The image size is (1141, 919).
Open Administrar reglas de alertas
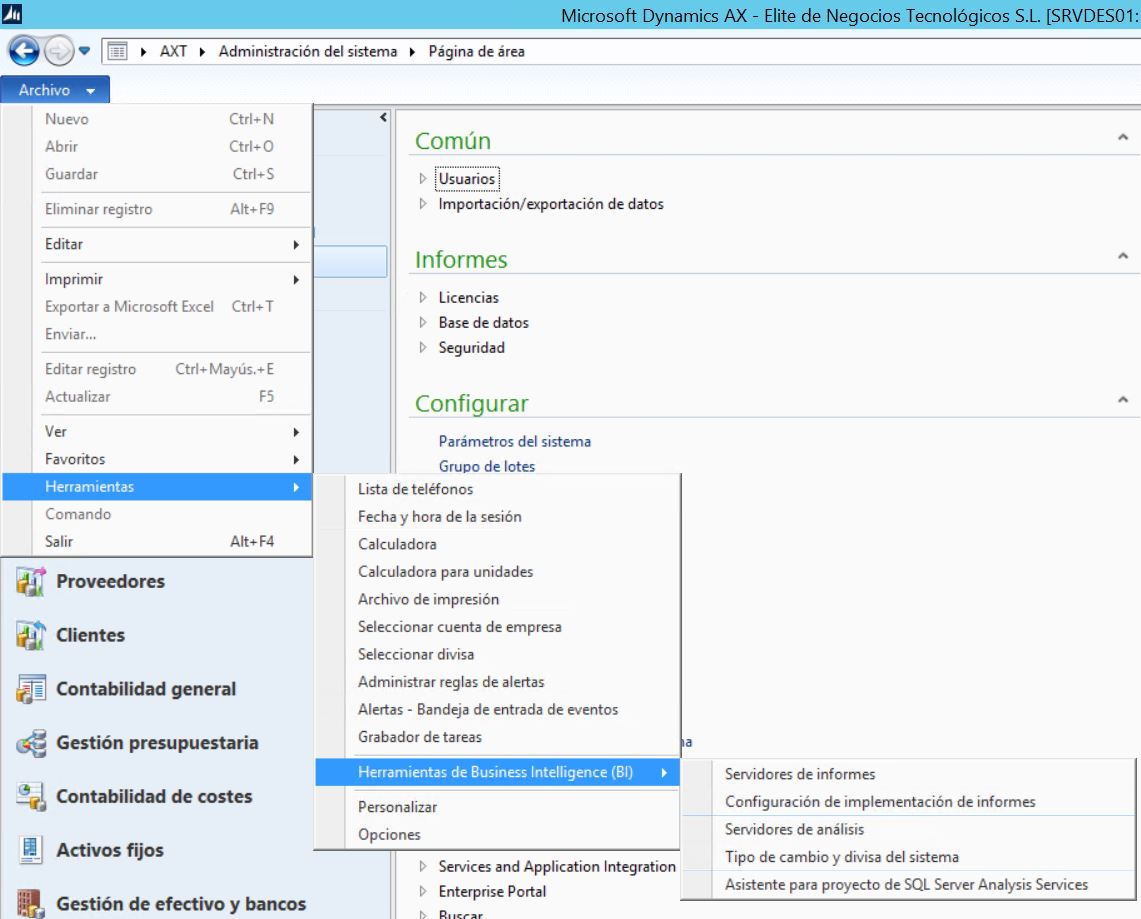click(x=498, y=683)
